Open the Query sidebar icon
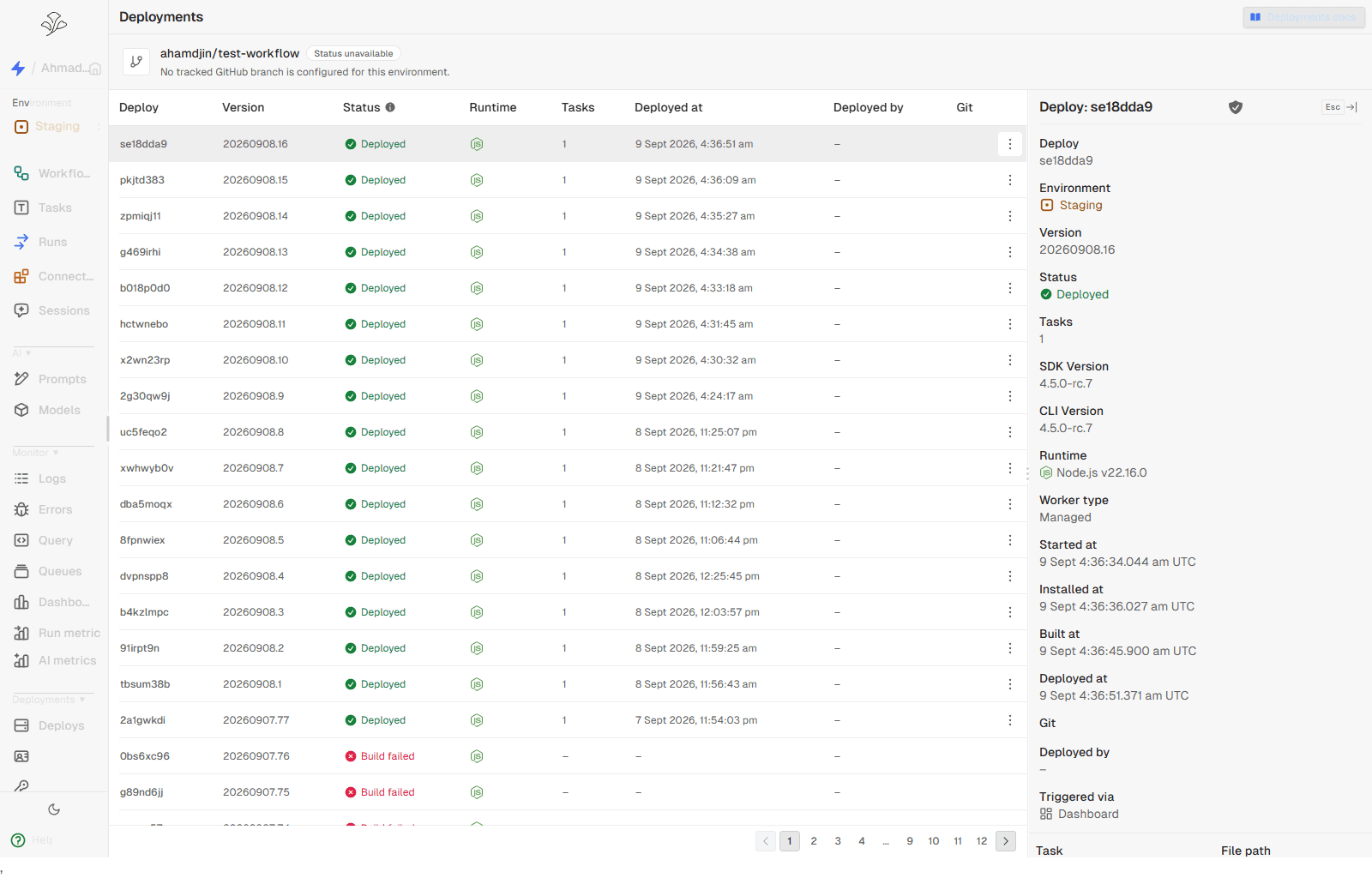Image resolution: width=1372 pixels, height=878 pixels. point(21,540)
